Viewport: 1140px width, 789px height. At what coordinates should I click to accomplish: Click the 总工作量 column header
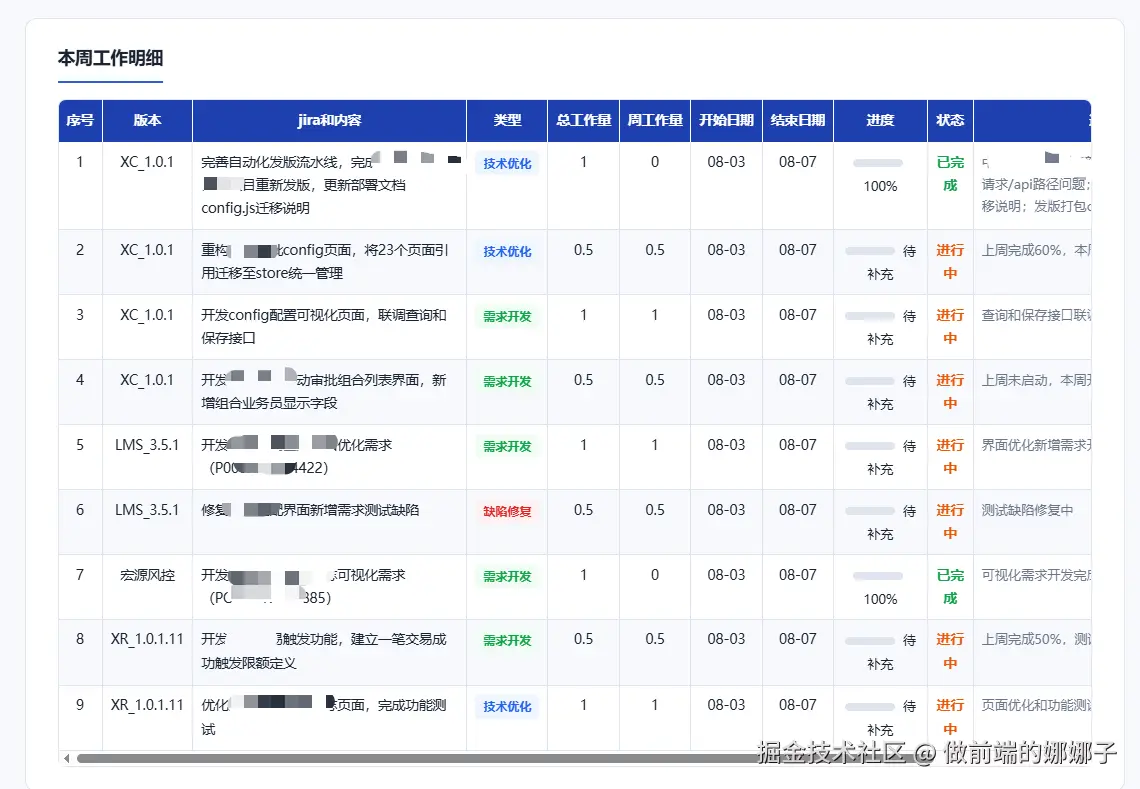click(x=583, y=120)
